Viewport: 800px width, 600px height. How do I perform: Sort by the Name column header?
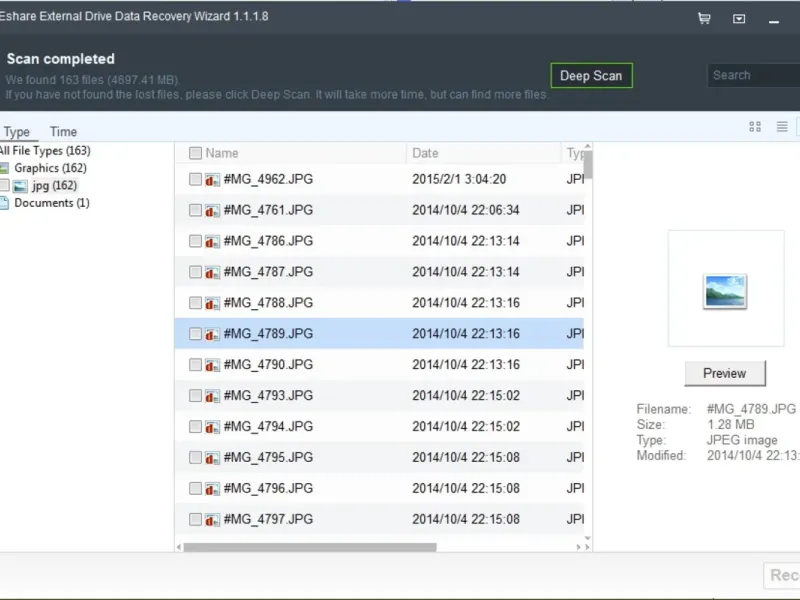point(222,153)
